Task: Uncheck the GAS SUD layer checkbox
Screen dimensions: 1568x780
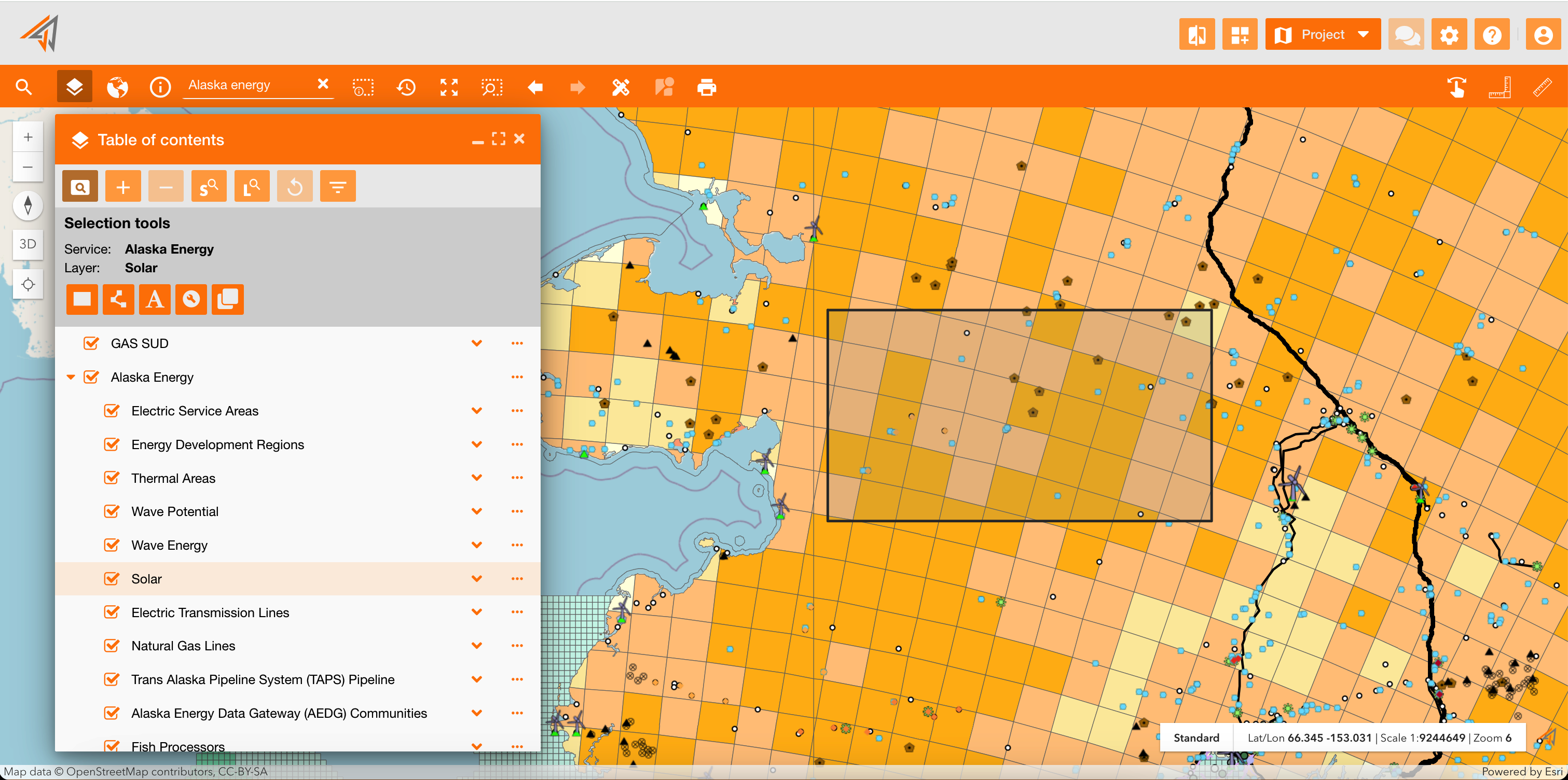Action: tap(91, 344)
